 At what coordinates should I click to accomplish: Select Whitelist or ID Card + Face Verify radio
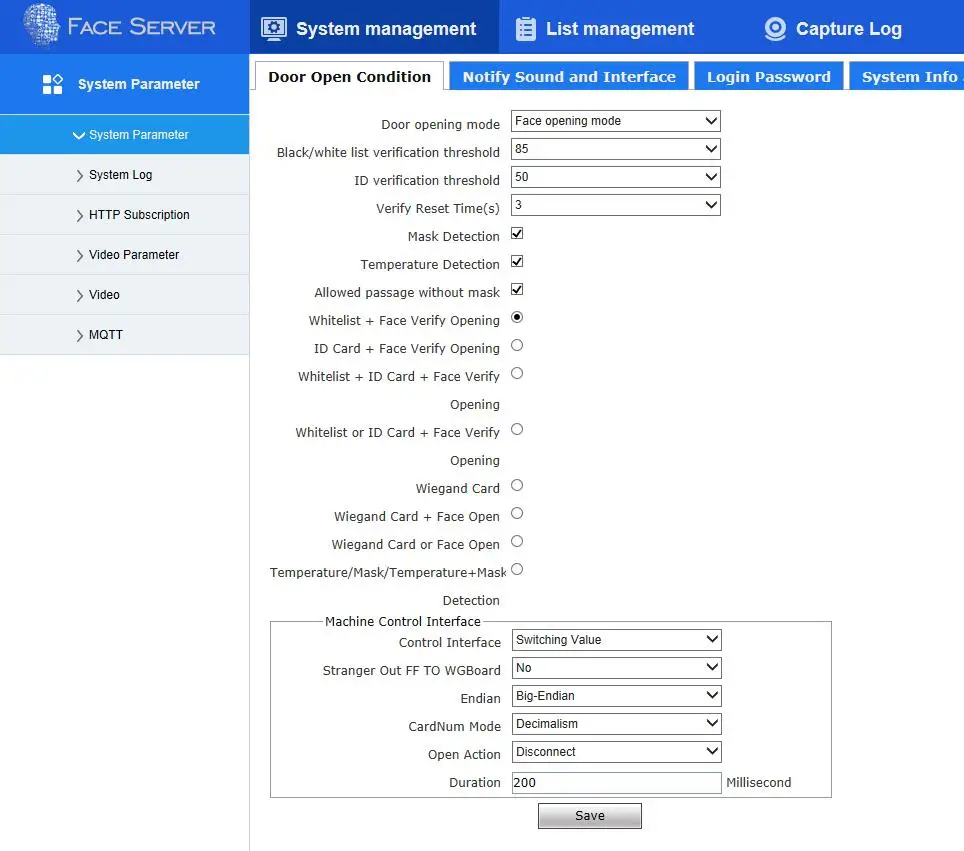517,429
